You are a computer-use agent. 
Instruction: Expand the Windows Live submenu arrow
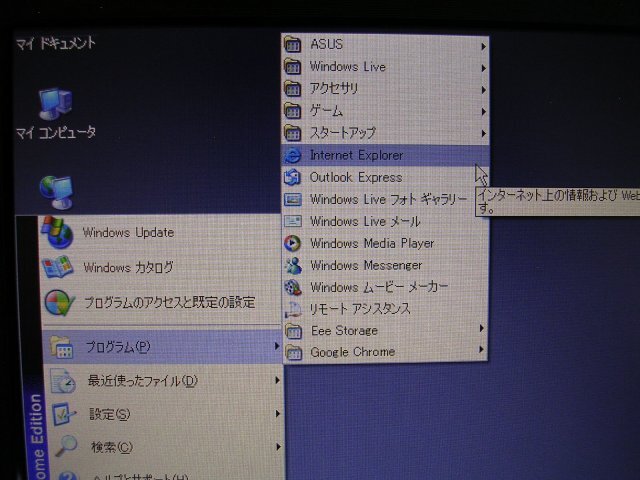[483, 68]
